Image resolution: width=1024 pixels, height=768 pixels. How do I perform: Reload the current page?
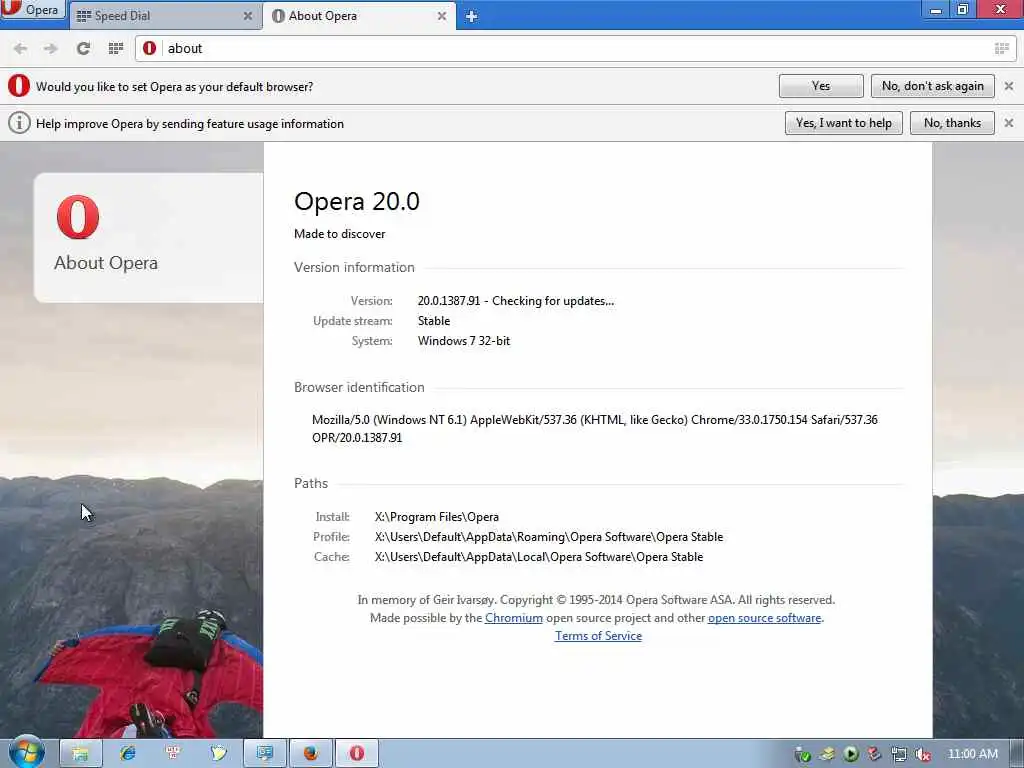pyautogui.click(x=83, y=48)
